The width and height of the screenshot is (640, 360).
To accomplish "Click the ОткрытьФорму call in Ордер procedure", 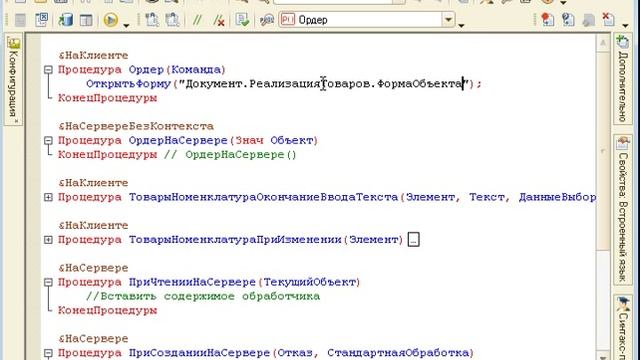I will 128,84.
